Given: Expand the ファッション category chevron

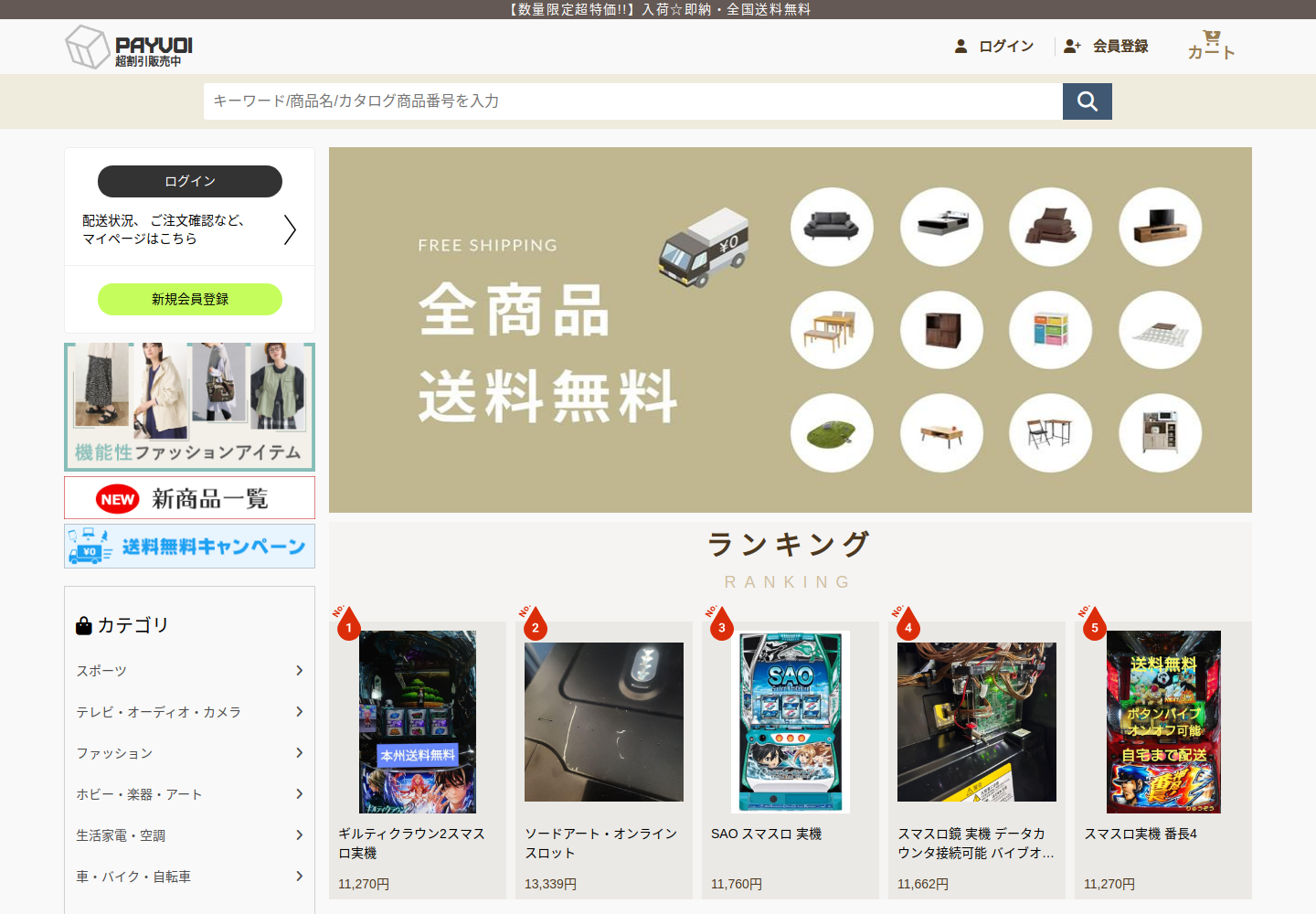Looking at the screenshot, I should click(x=299, y=752).
